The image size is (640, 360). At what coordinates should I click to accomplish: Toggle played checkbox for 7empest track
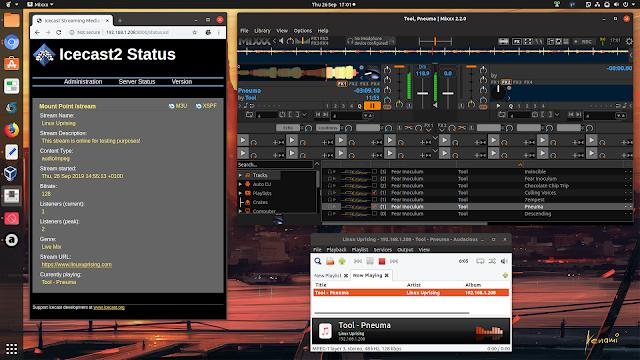(x=374, y=200)
